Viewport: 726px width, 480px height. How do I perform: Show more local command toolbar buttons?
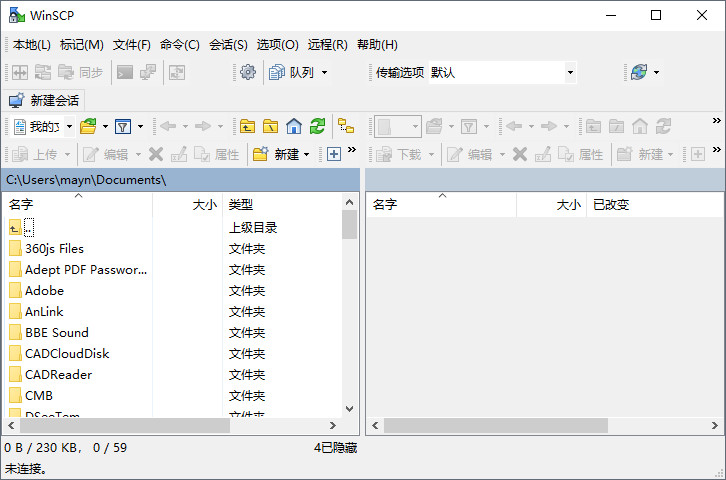tap(352, 149)
